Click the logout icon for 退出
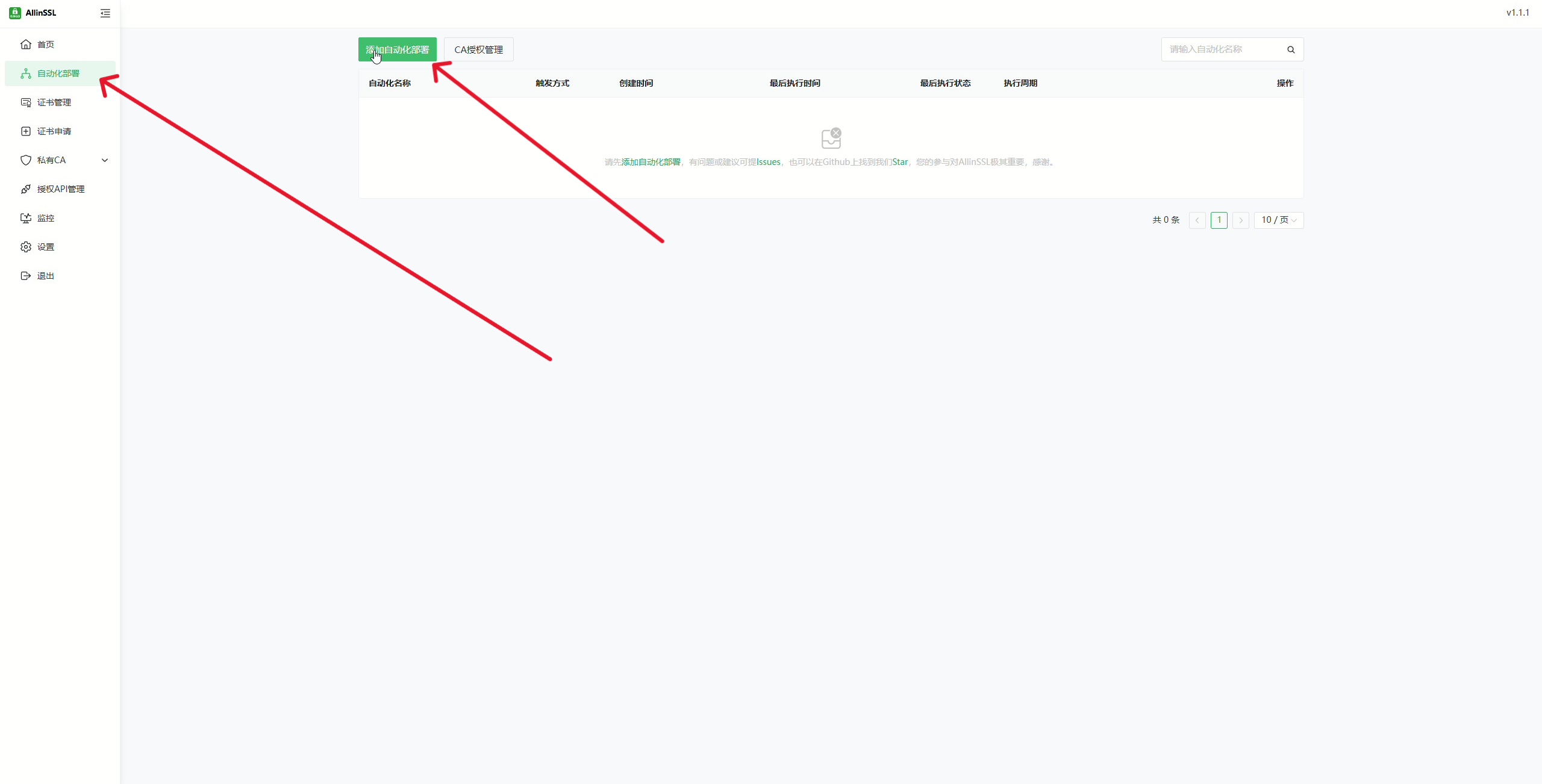This screenshot has height=784, width=1542. [26, 276]
